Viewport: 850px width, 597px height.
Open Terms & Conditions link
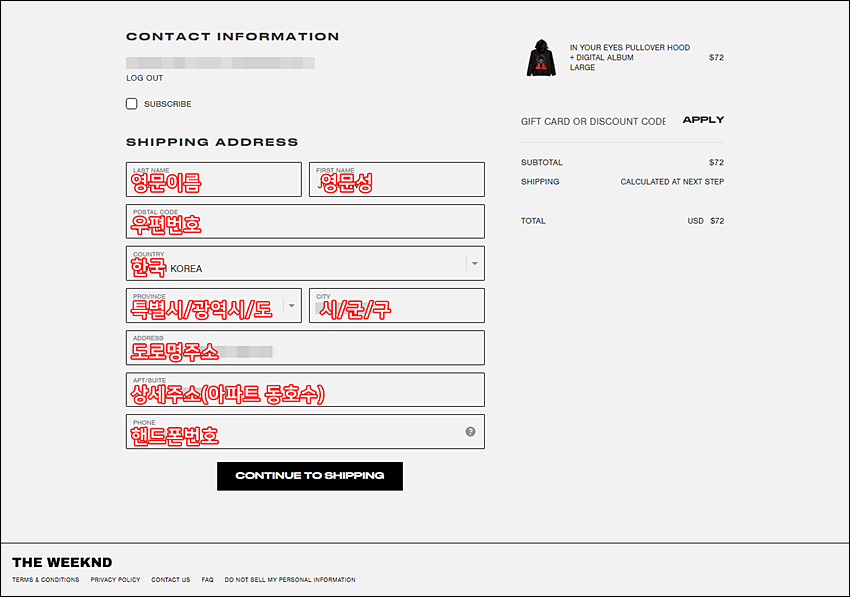[x=46, y=580]
